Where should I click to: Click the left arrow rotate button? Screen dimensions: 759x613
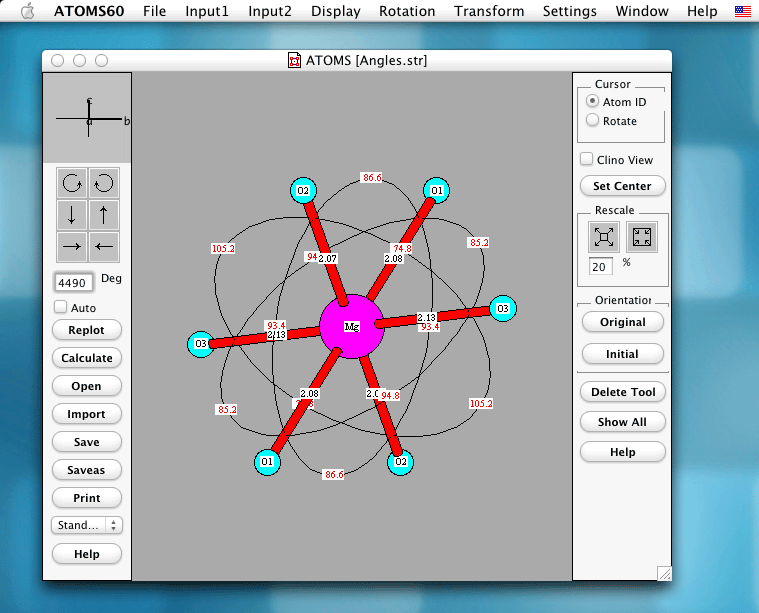103,245
